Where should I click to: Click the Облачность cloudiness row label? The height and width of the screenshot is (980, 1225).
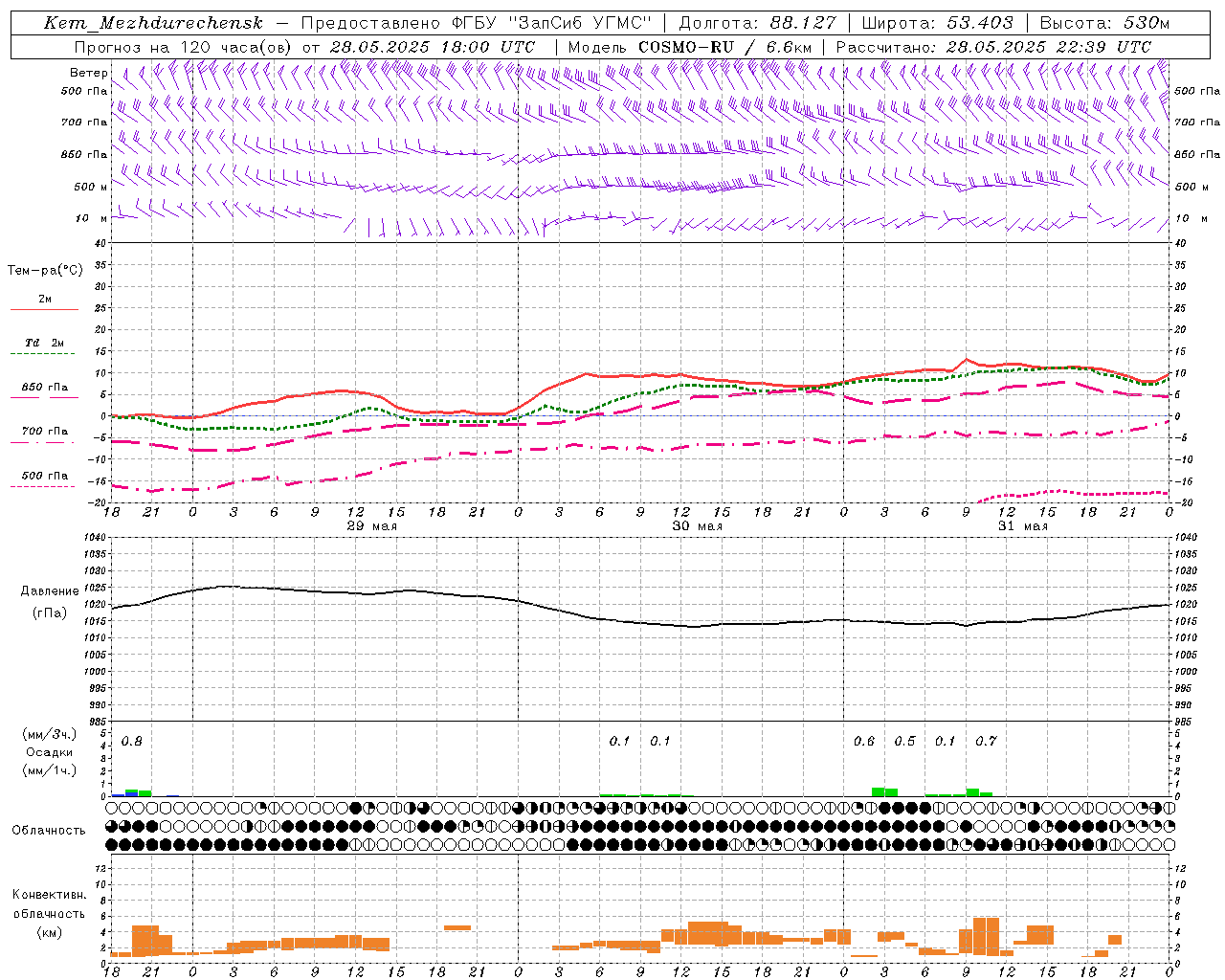[49, 831]
